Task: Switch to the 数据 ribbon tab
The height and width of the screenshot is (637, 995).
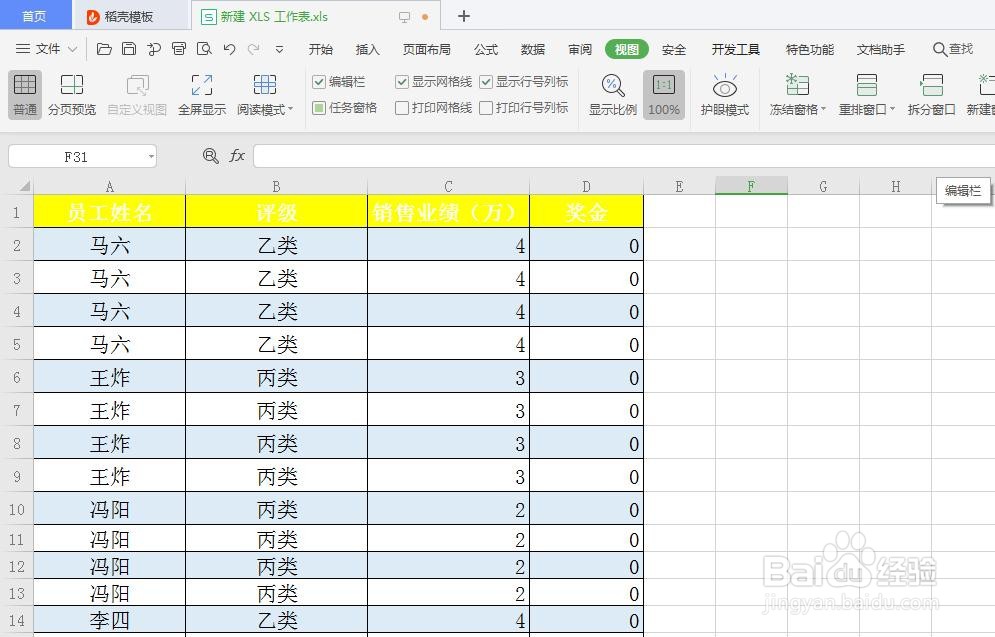Action: tap(533, 48)
